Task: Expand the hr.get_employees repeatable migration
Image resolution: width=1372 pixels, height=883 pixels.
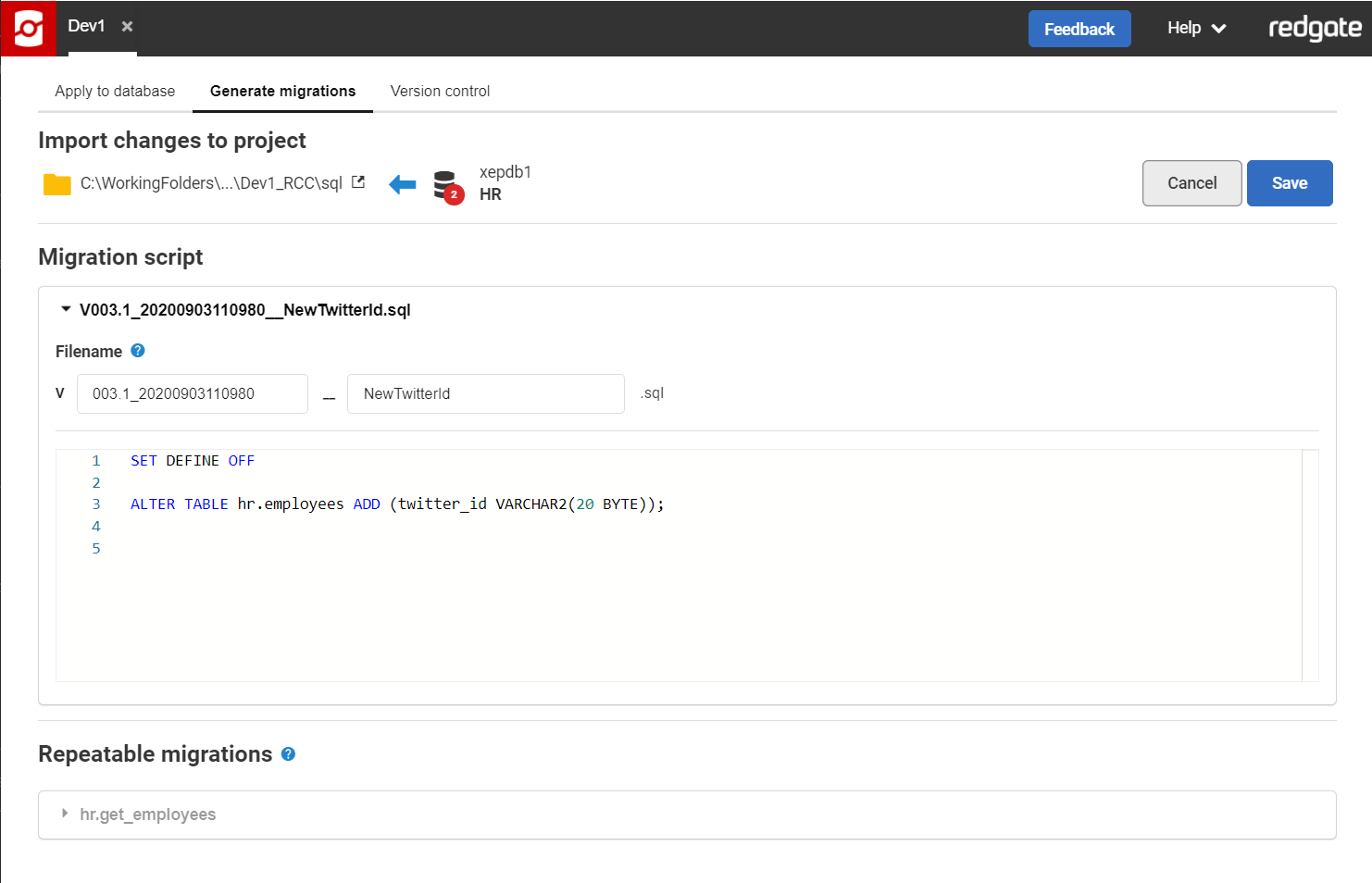Action: pos(65,814)
